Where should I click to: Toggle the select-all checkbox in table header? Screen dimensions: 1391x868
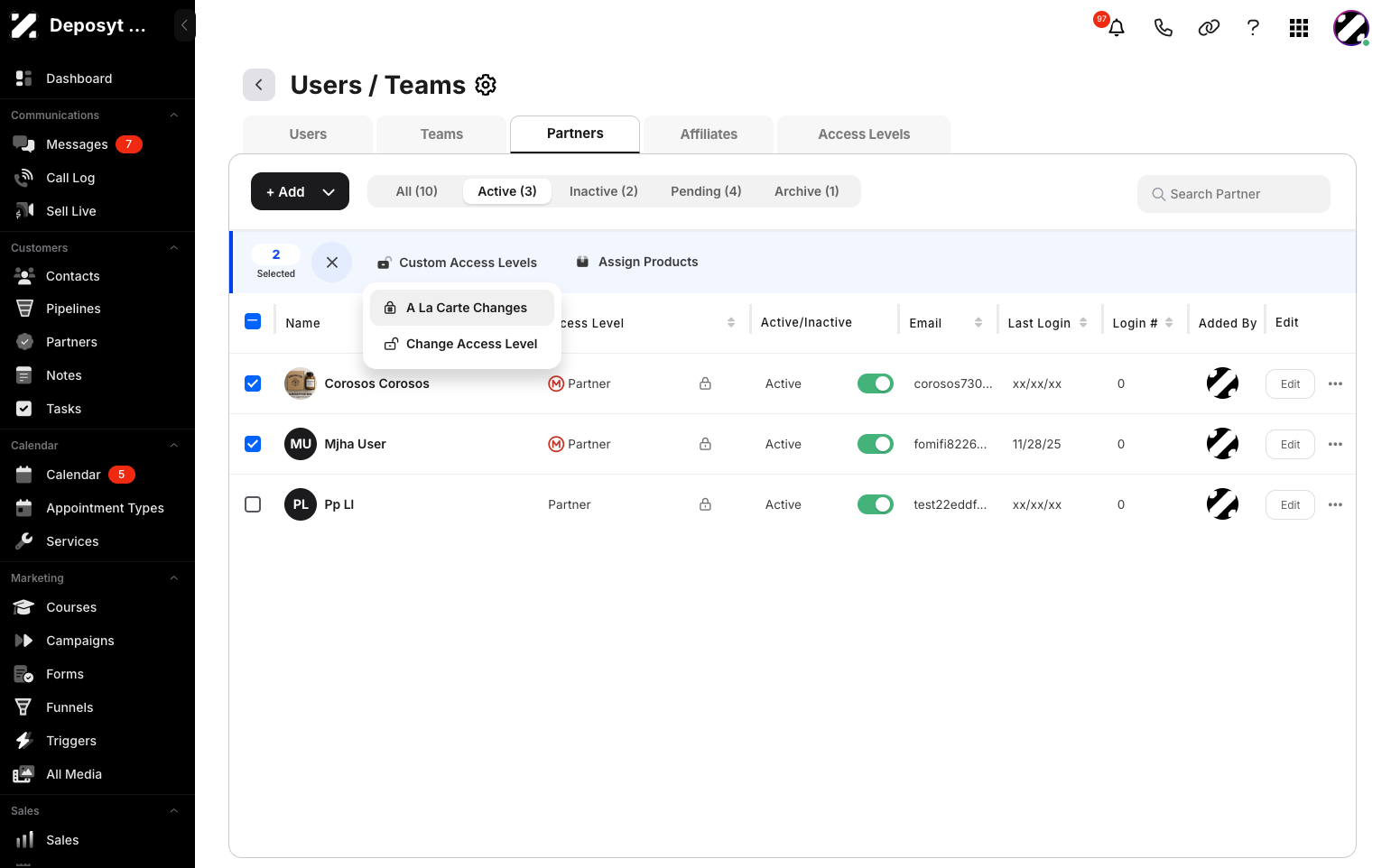click(253, 321)
